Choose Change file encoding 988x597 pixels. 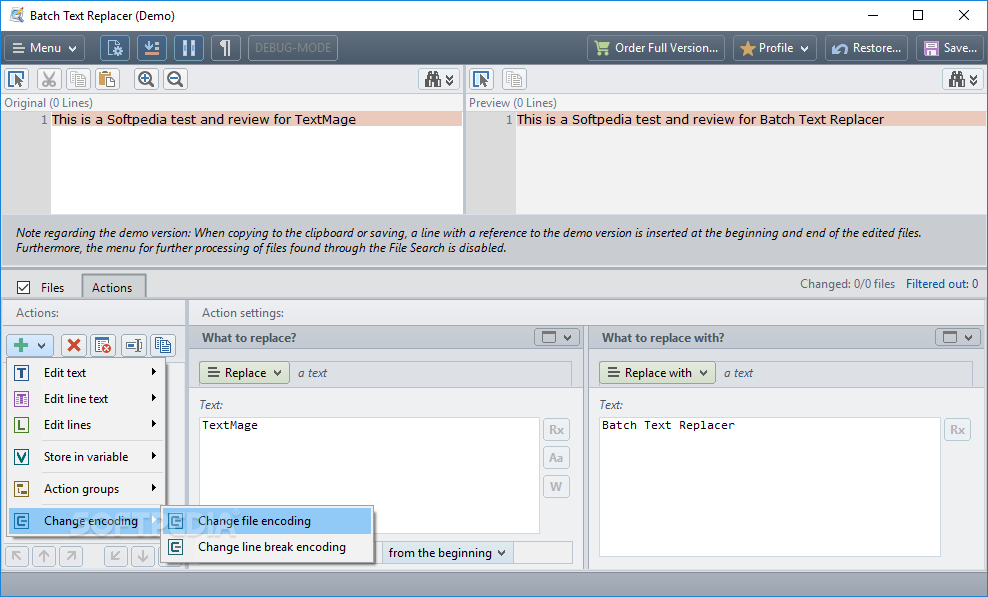[x=268, y=521]
